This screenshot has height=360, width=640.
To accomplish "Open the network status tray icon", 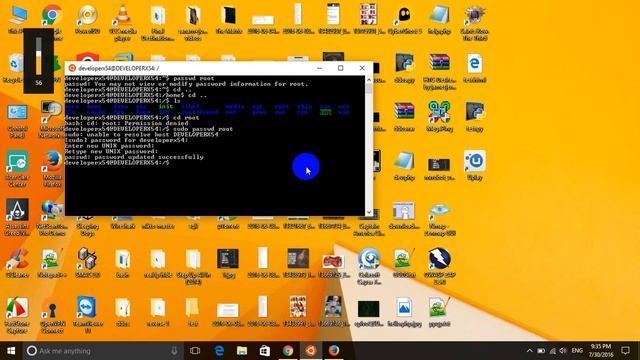I will [552, 351].
